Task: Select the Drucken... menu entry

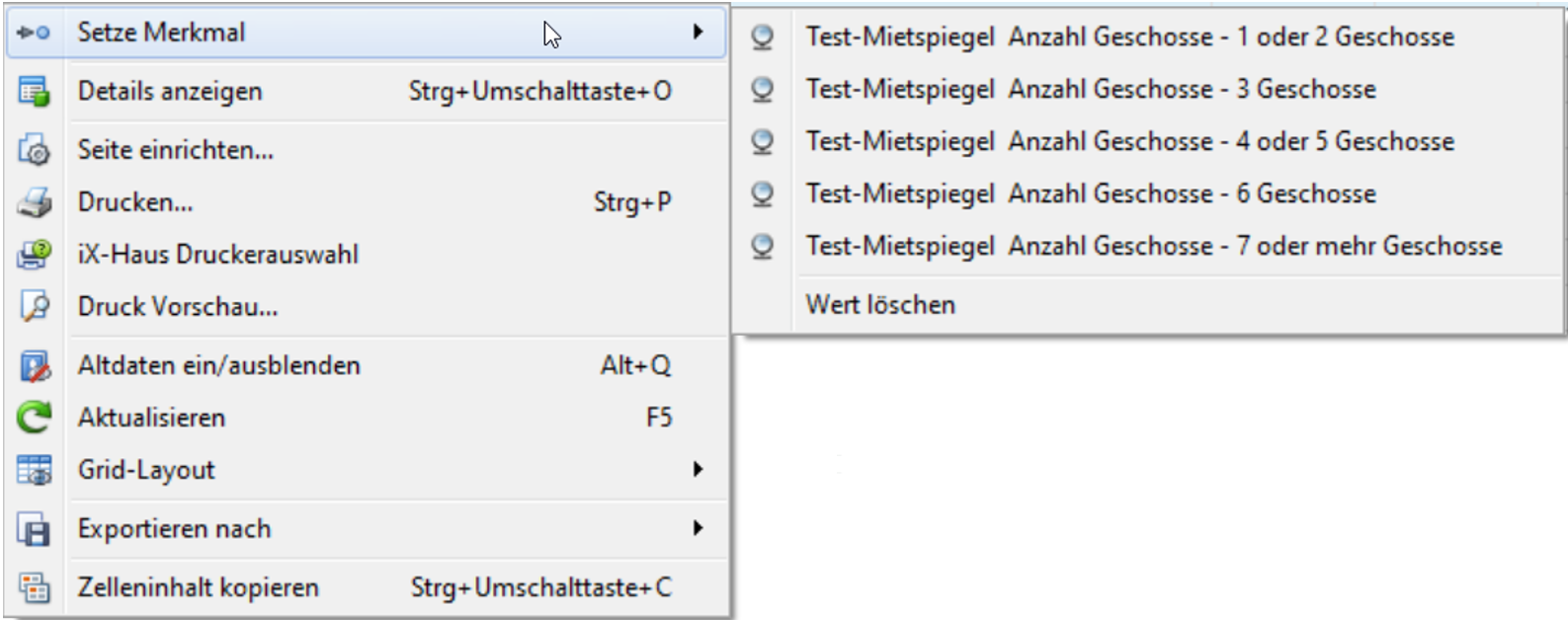Action: pyautogui.click(x=135, y=202)
